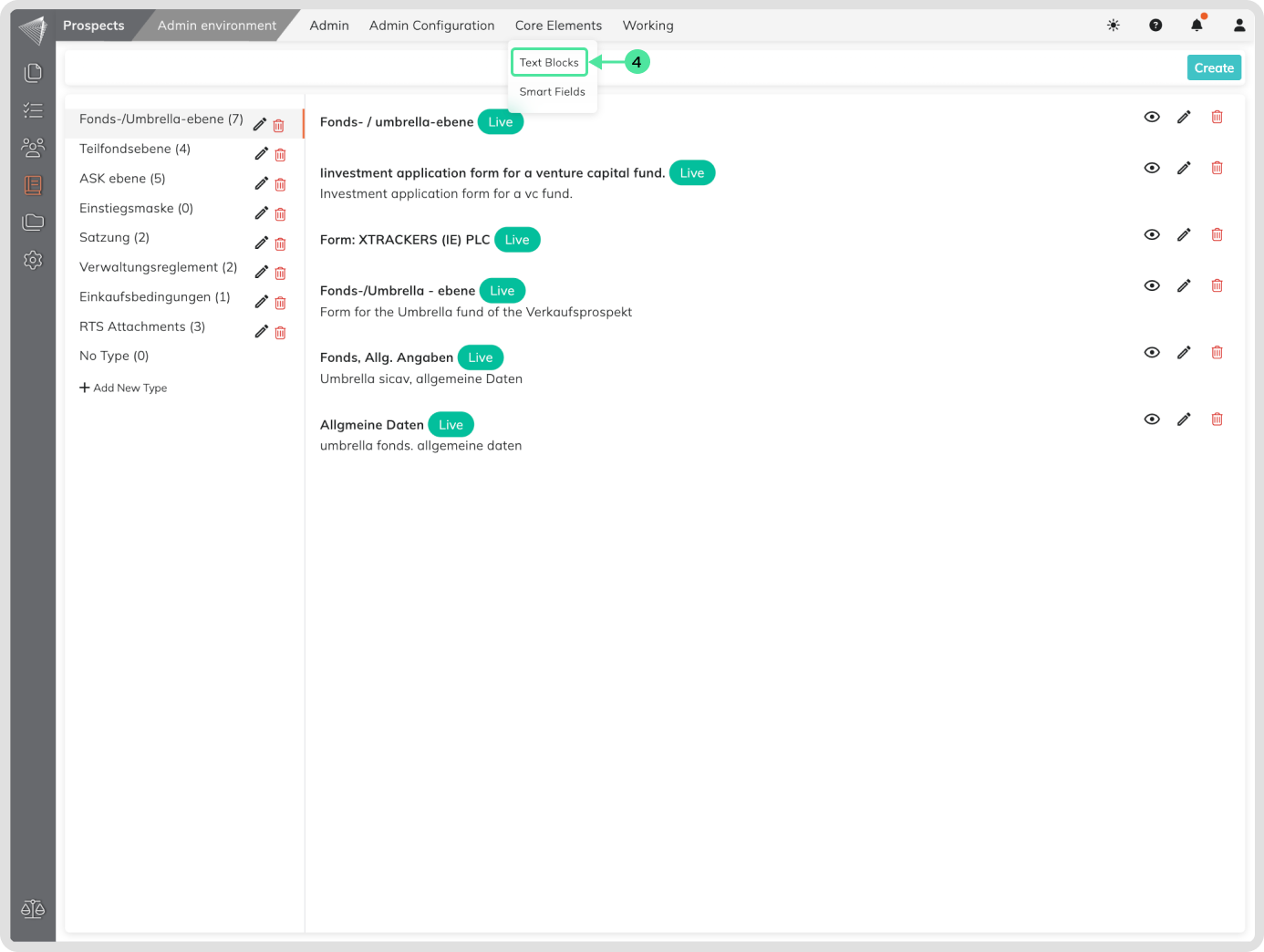
Task: Click the documents icon in left sidebar
Action: click(33, 73)
